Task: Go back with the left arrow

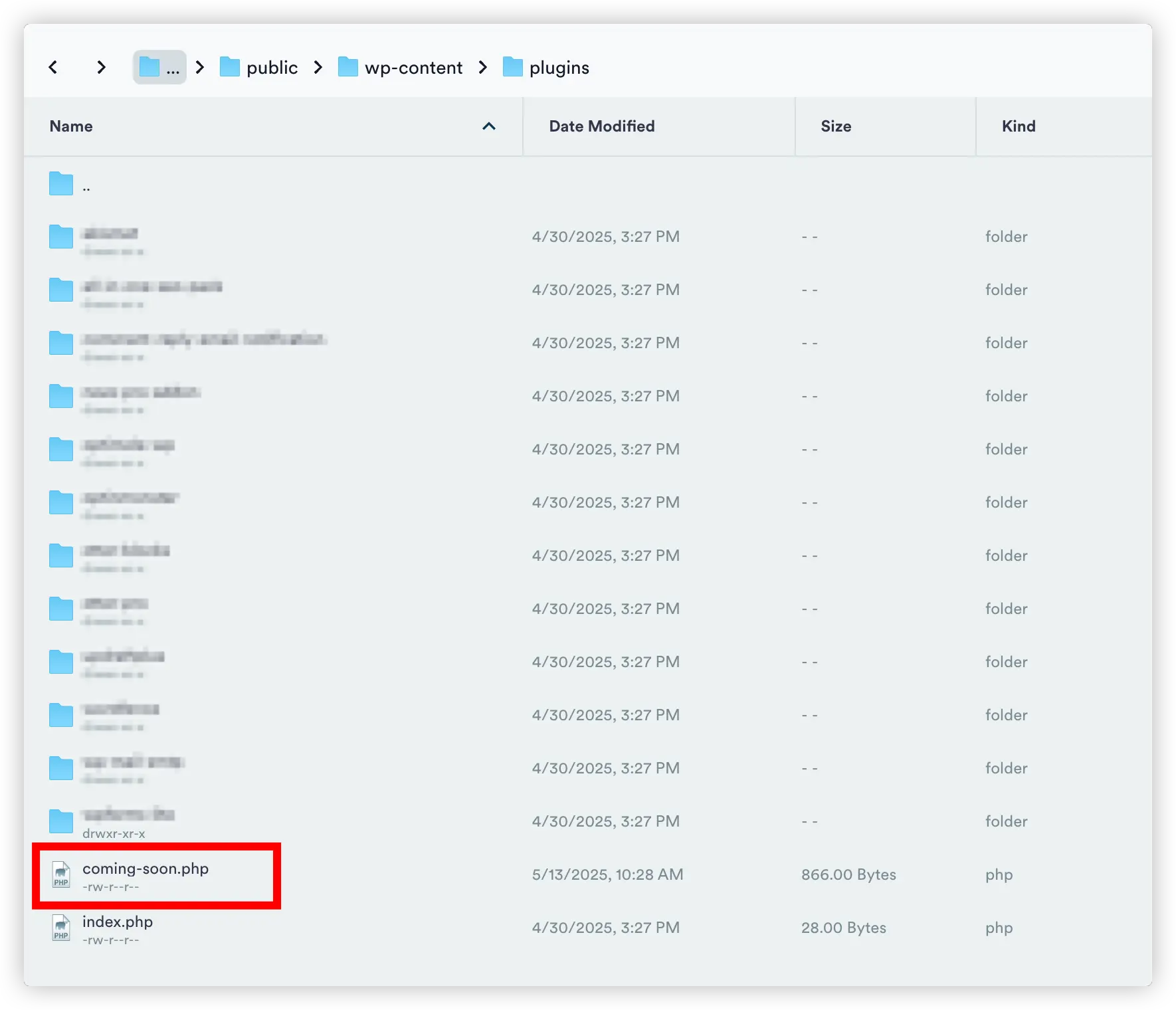Action: [53, 67]
